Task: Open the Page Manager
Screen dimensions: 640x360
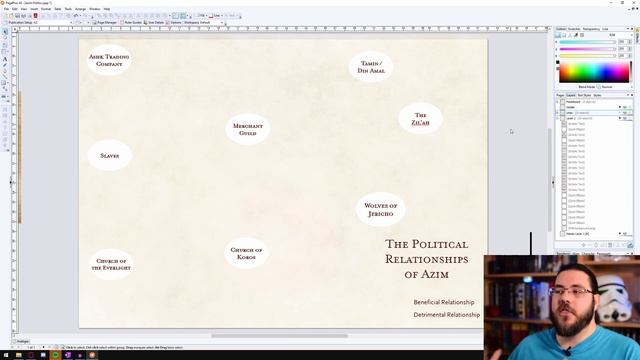Action: [105, 22]
